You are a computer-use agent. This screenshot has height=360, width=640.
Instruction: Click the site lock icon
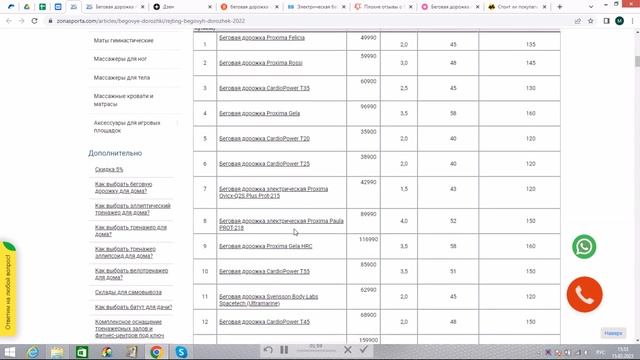click(x=50, y=21)
